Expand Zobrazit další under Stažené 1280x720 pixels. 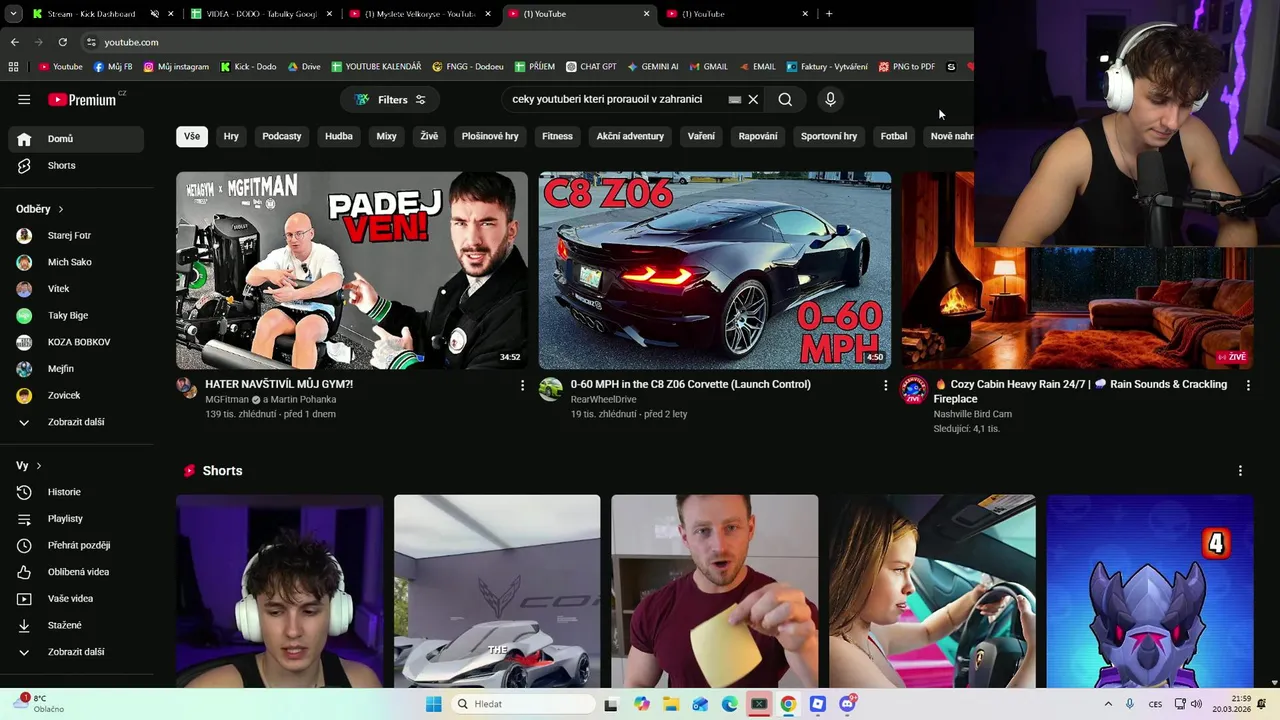(x=76, y=652)
